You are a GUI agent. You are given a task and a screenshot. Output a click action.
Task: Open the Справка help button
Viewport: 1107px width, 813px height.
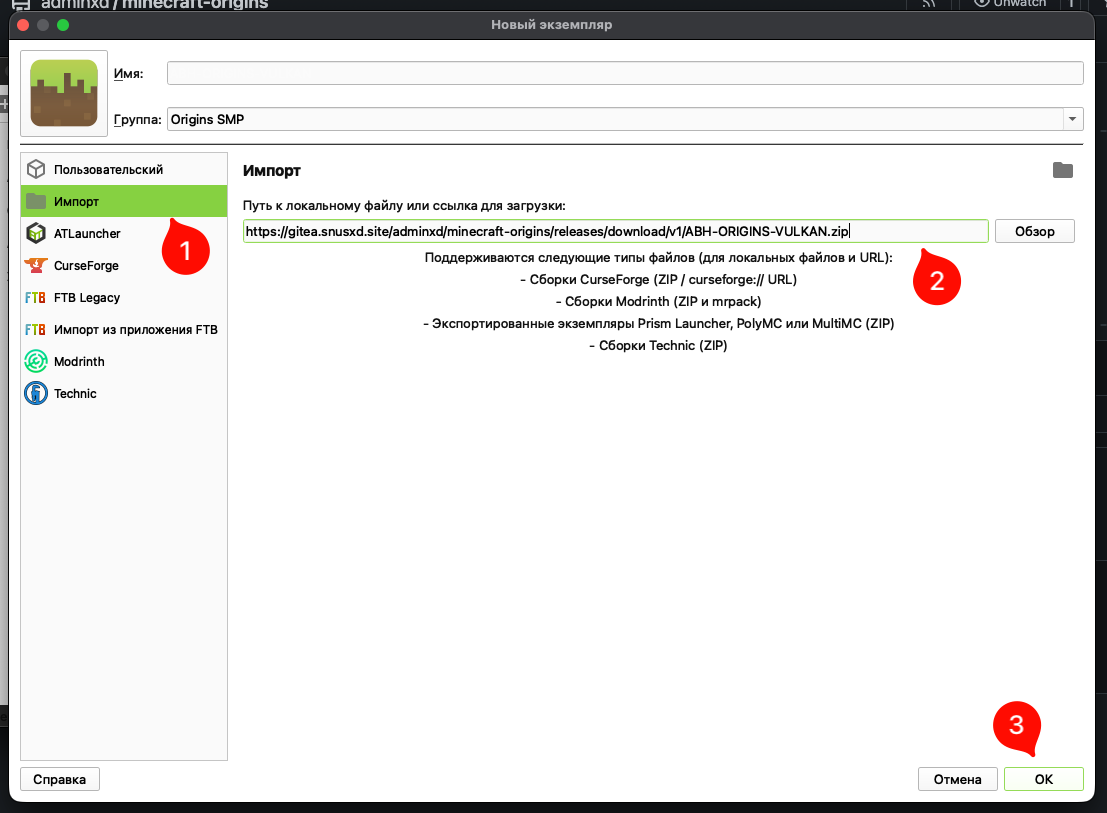60,779
